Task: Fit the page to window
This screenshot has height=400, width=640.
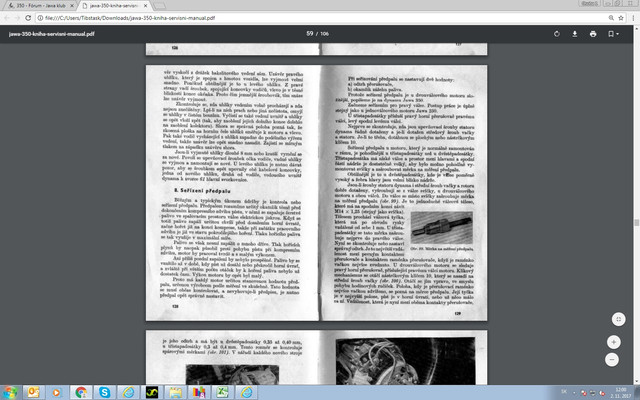Action: [x=618, y=319]
